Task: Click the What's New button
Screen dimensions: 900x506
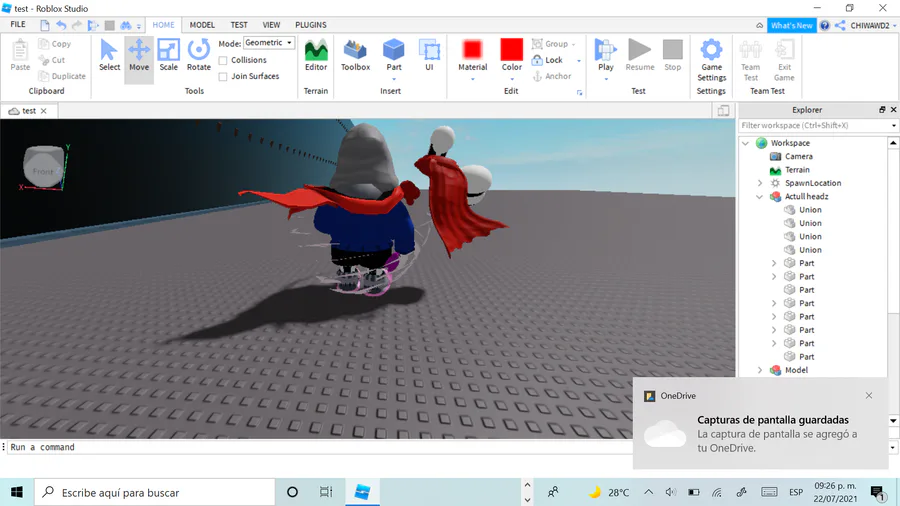Action: pyautogui.click(x=792, y=25)
